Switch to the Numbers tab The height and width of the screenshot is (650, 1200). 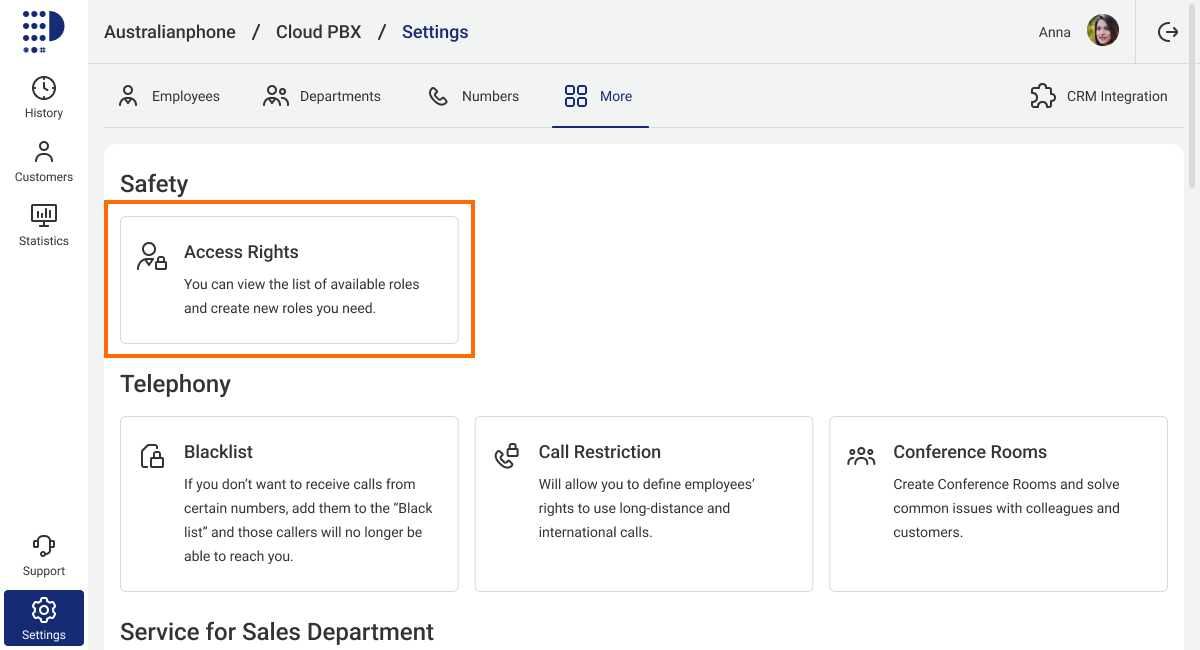(x=474, y=96)
